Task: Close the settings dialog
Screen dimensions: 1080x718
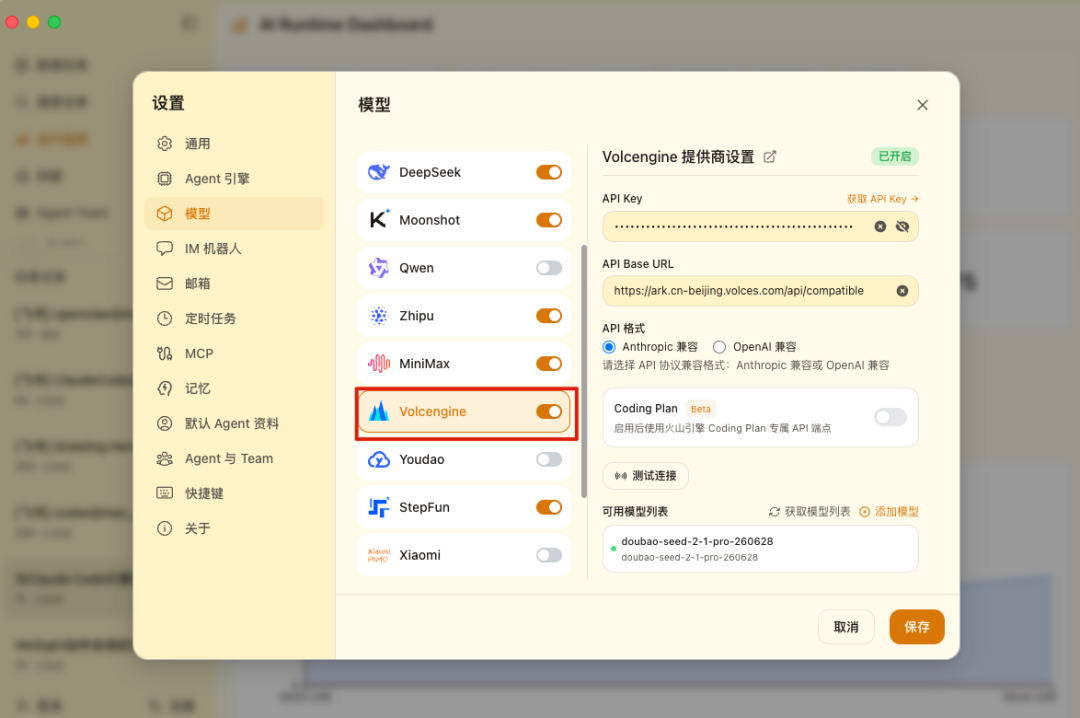Action: click(922, 105)
